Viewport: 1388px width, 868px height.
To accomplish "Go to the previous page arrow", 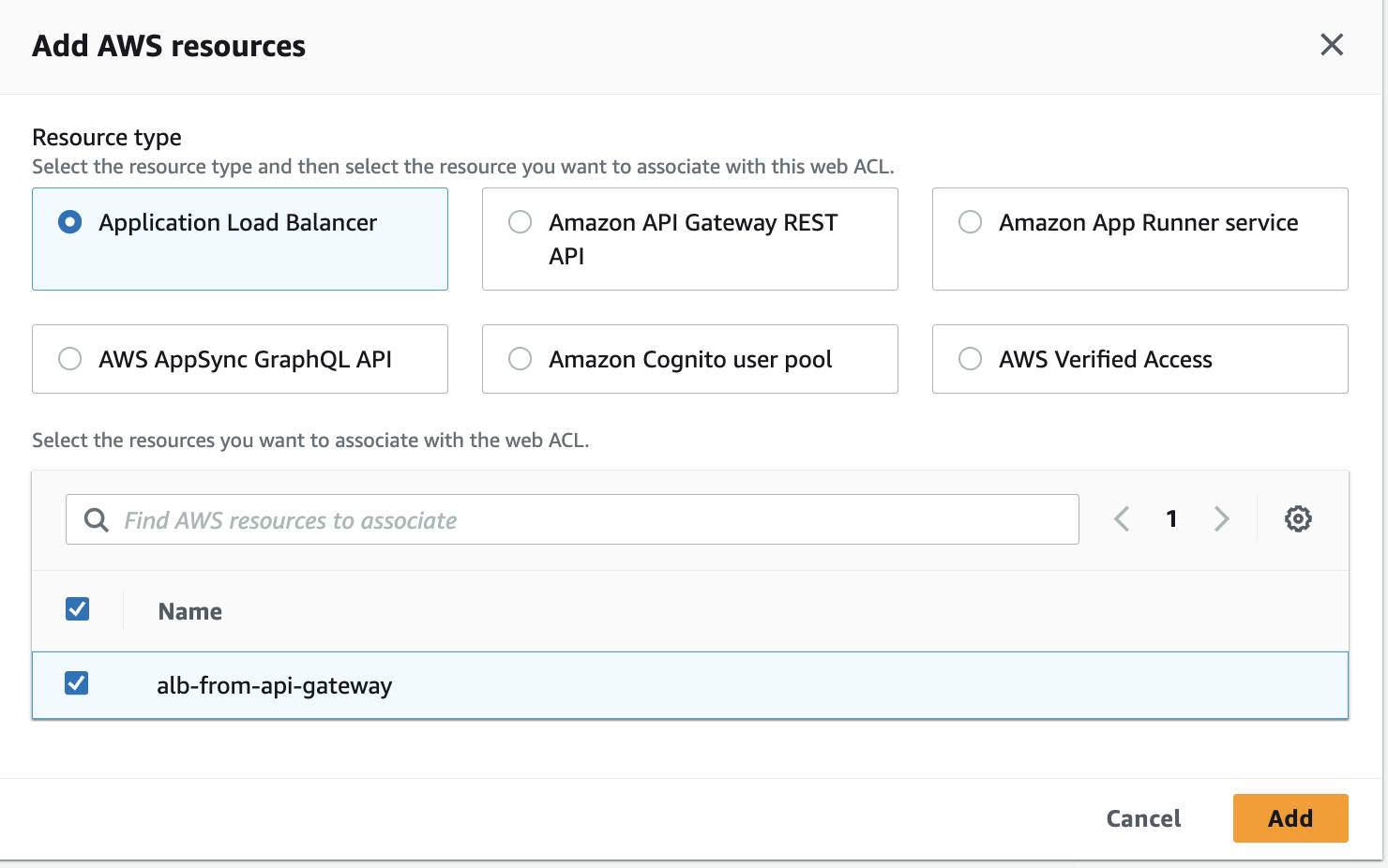I will point(1122,518).
